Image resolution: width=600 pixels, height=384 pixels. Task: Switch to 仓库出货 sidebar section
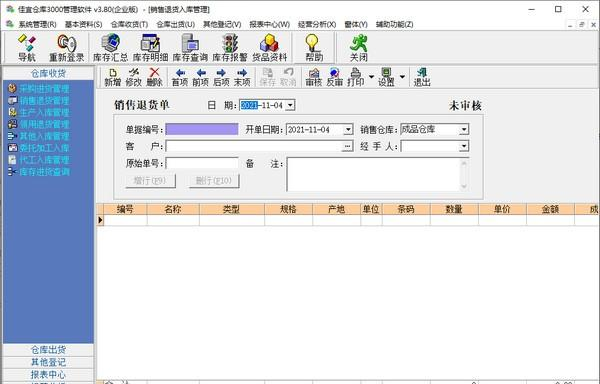click(48, 350)
